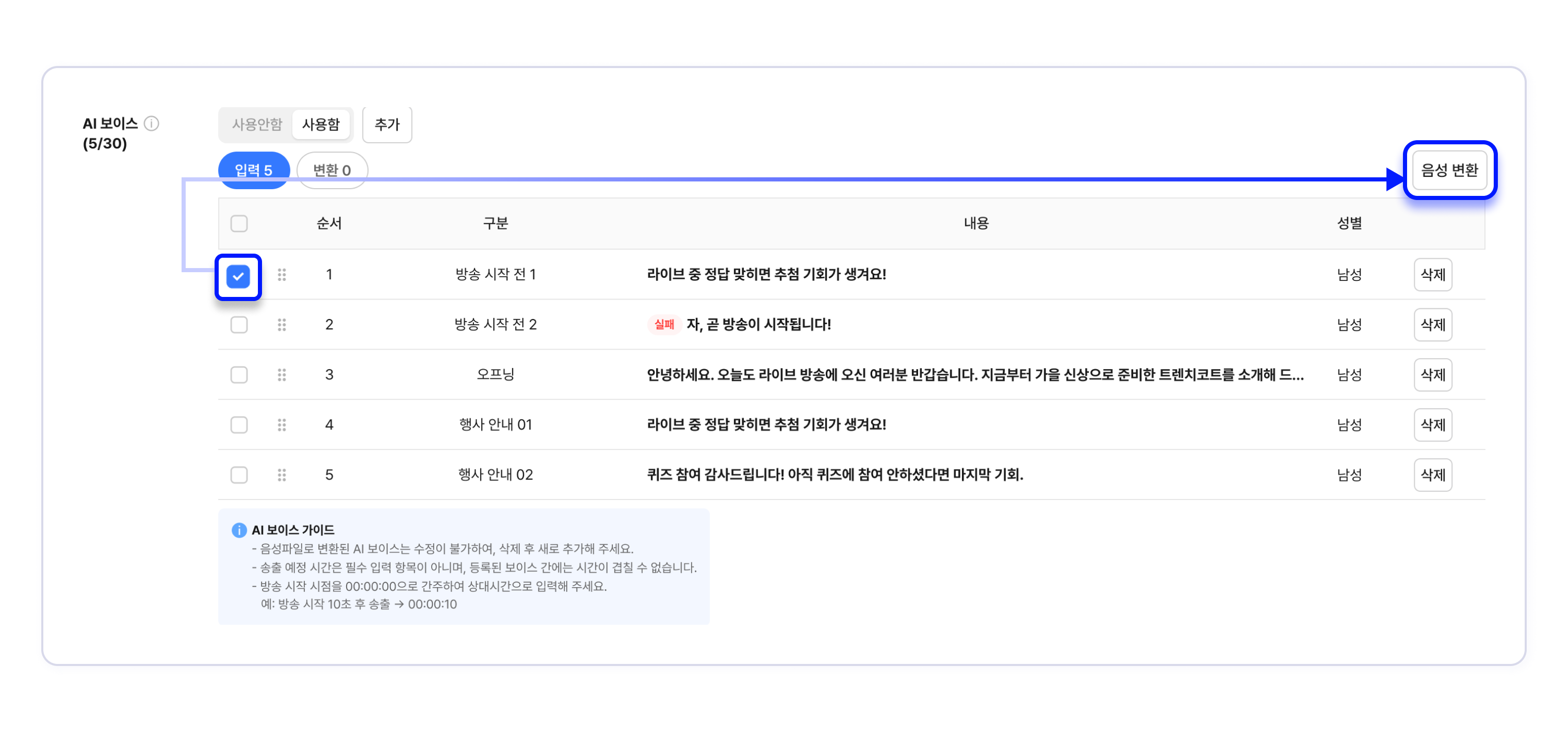
Task: Click the info icon next to AI 보이스
Action: 152,124
